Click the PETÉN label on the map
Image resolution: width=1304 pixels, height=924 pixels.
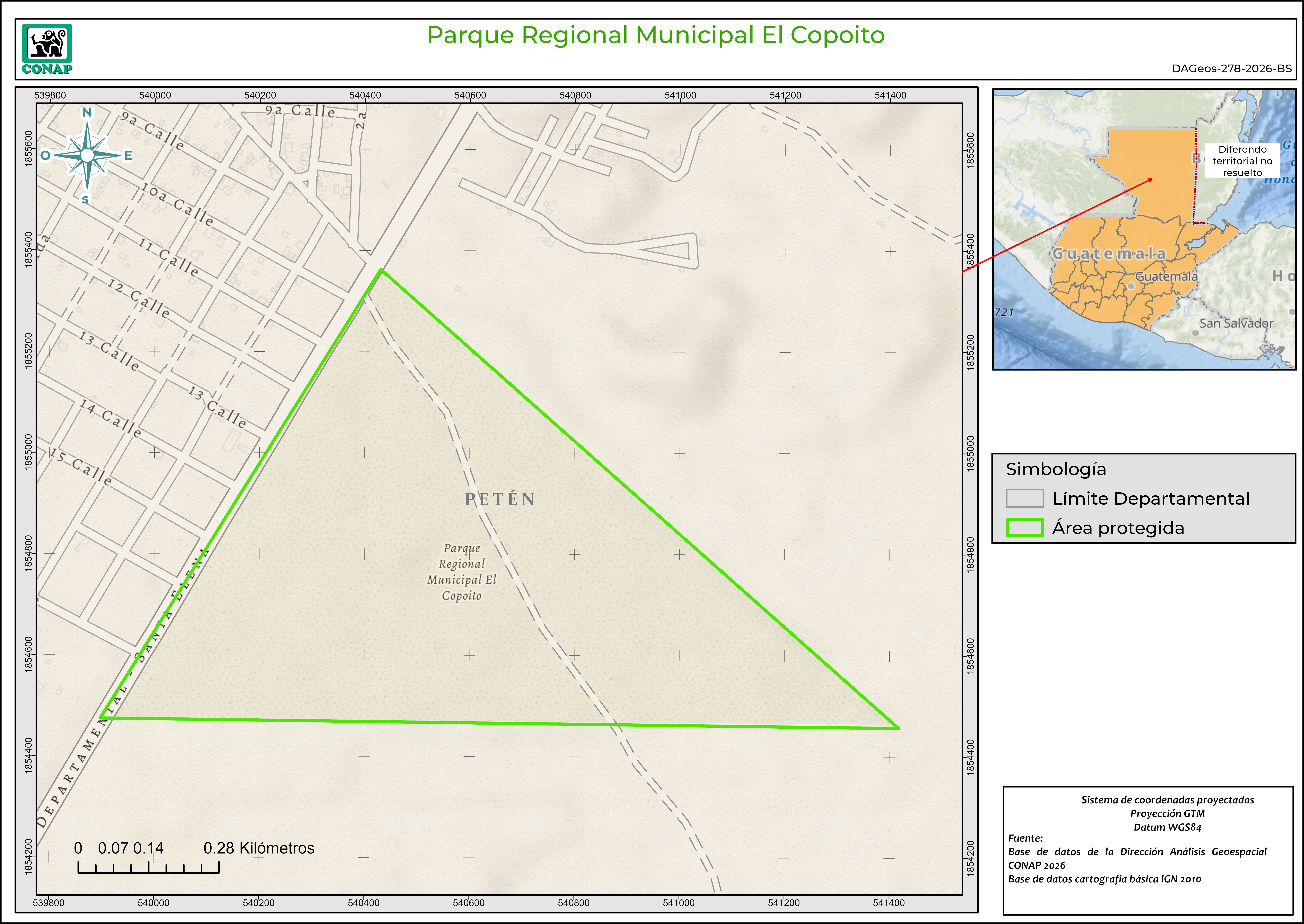click(x=500, y=500)
